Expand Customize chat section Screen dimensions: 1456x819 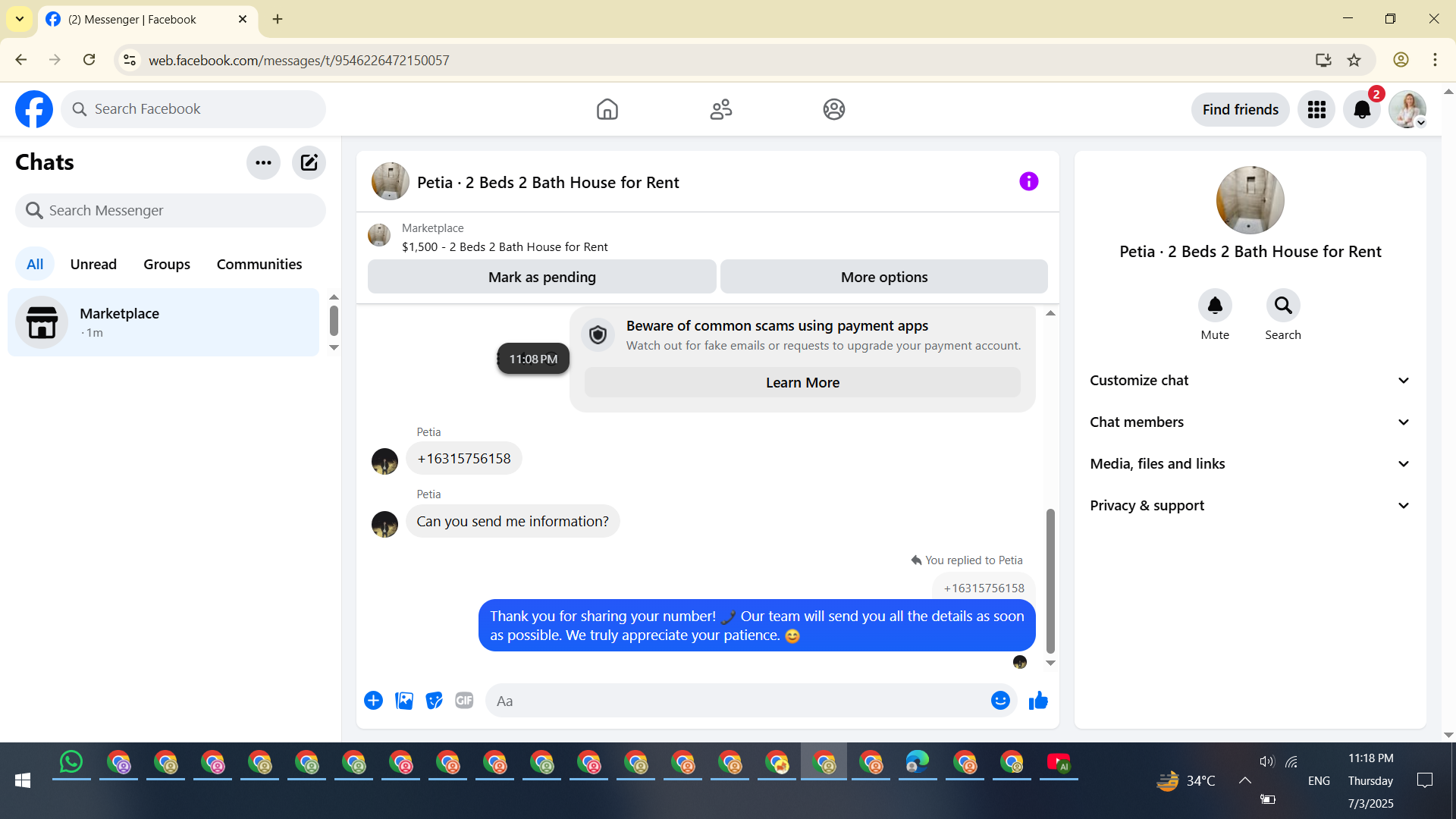[x=1250, y=381]
